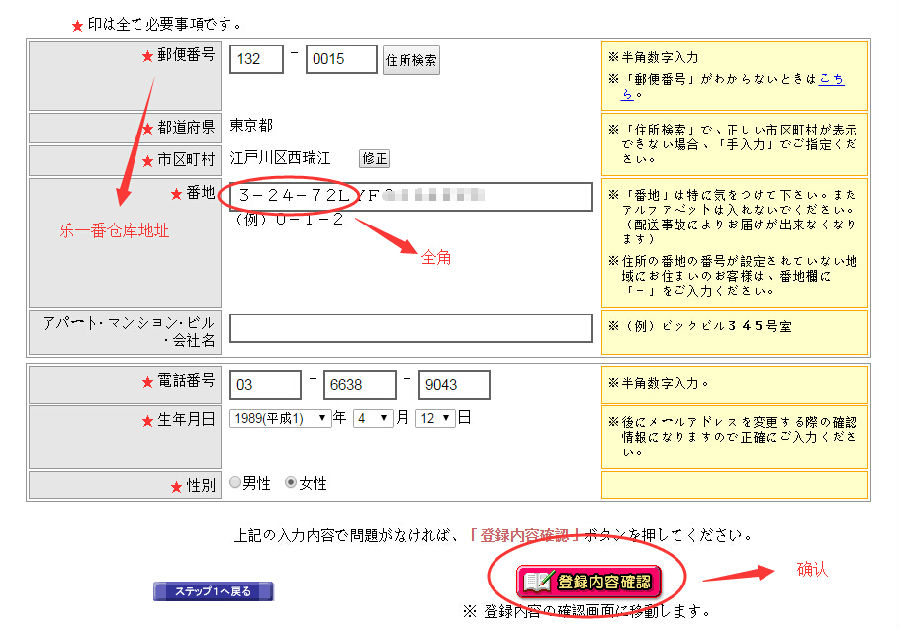Image resolution: width=900 pixels, height=629 pixels.
Task: Click the book icon on confirm button
Action: pyautogui.click(x=539, y=581)
